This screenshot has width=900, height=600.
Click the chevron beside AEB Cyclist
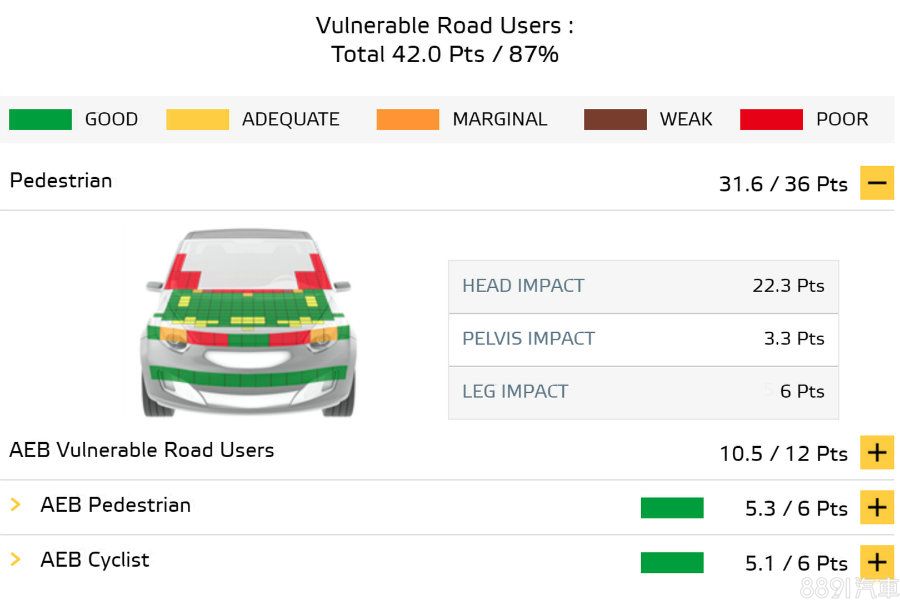coord(16,560)
